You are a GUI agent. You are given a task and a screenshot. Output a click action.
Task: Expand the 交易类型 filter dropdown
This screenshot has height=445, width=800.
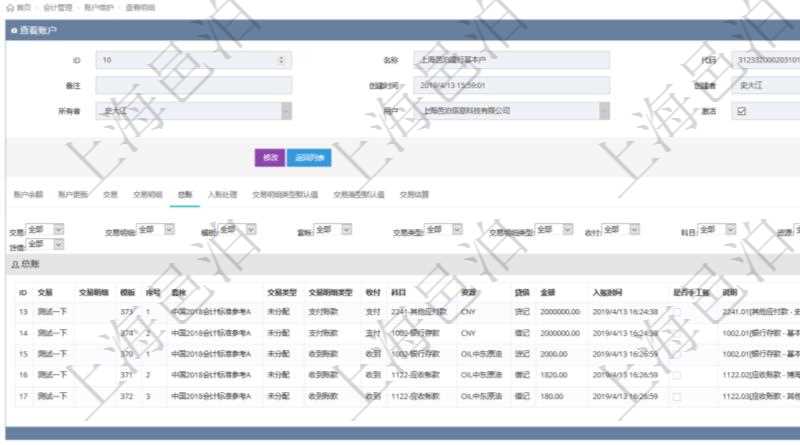tap(457, 230)
